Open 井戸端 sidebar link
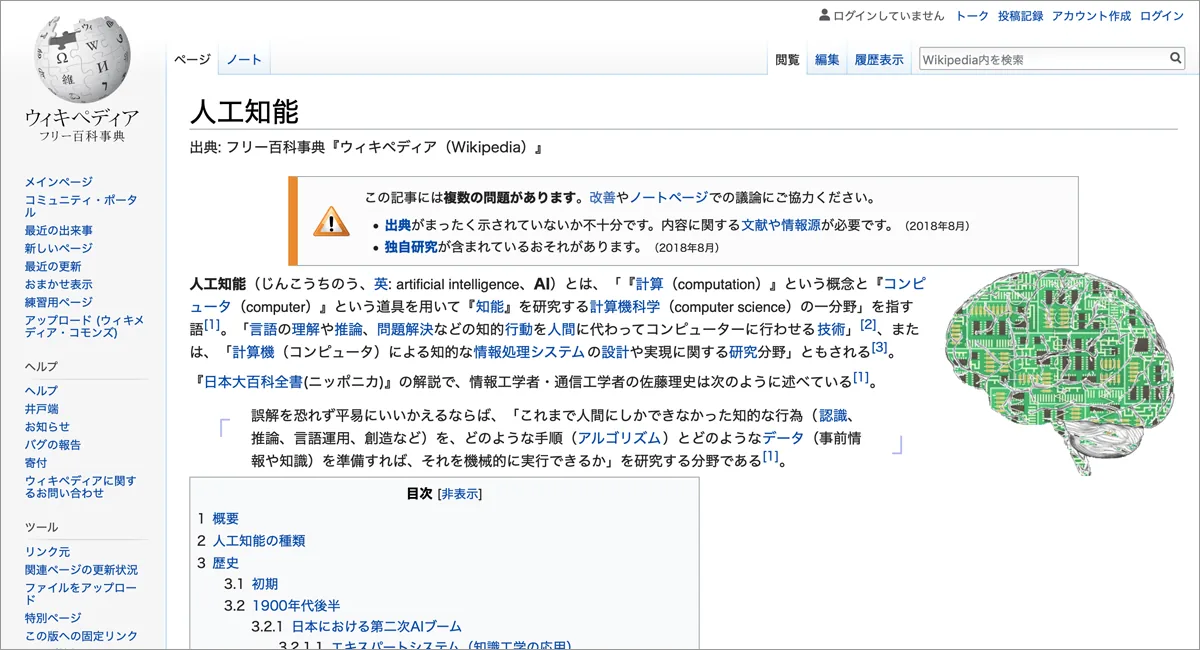Screen dimensions: 1200x650 point(41,409)
